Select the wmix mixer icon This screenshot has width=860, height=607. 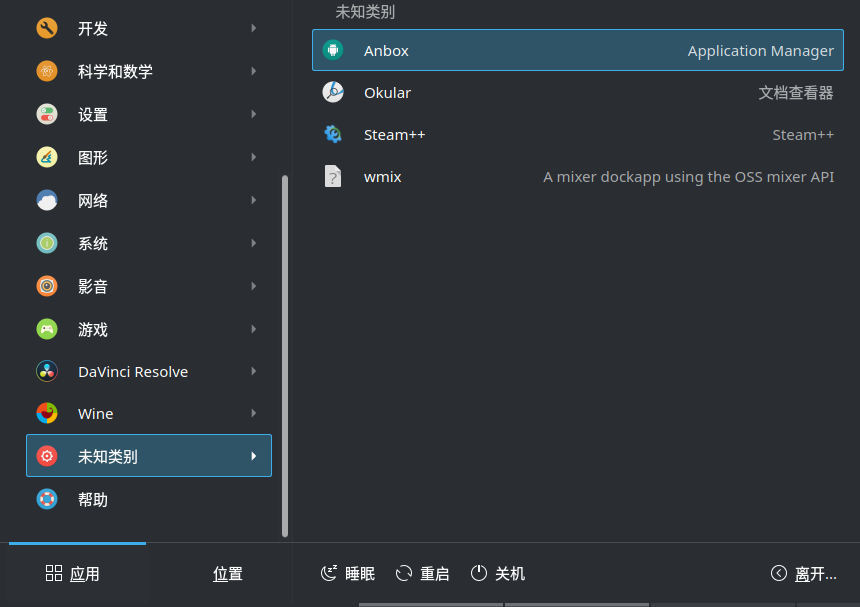point(332,176)
